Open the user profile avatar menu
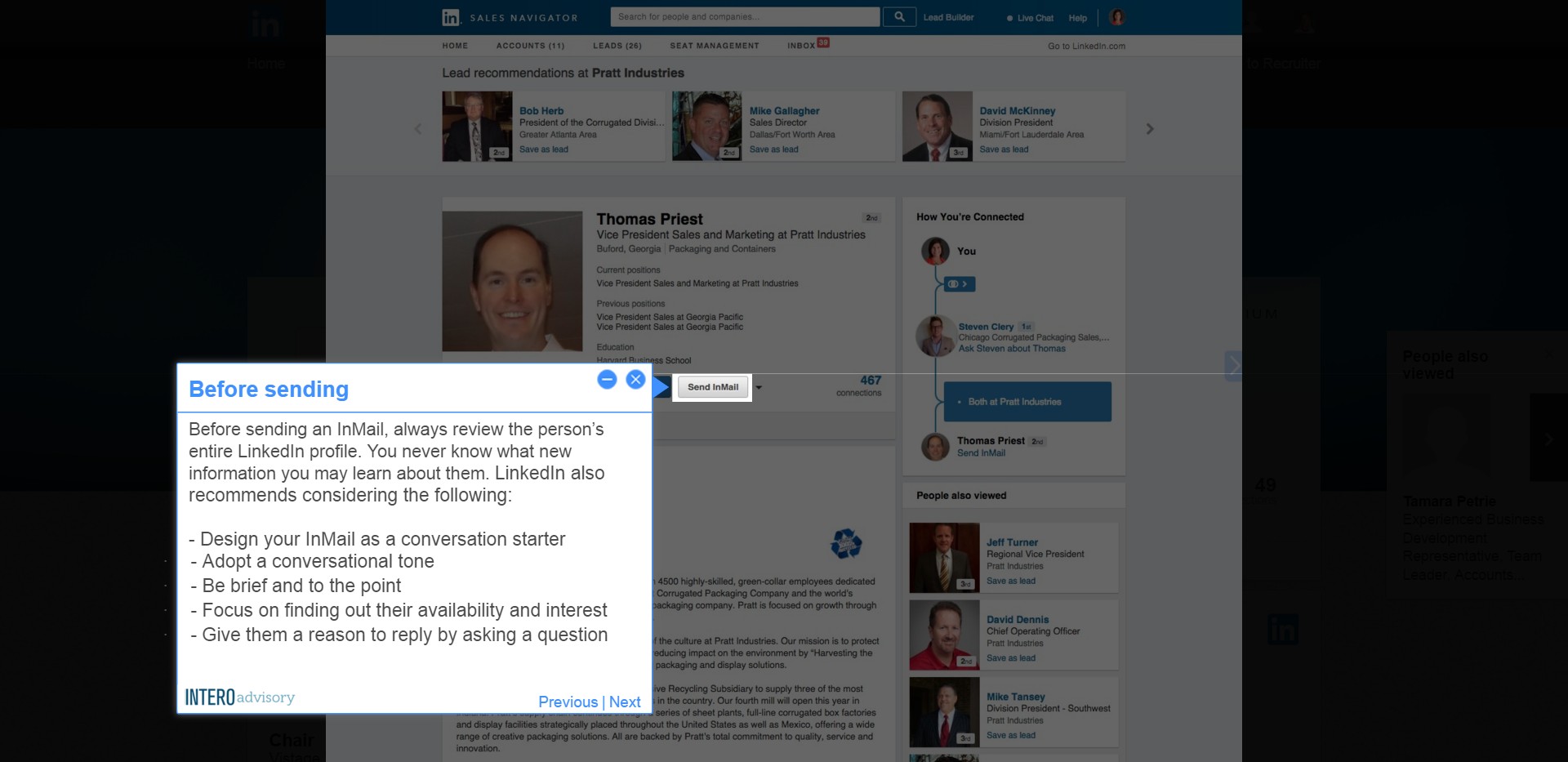The height and width of the screenshot is (762, 1568). click(x=1117, y=17)
